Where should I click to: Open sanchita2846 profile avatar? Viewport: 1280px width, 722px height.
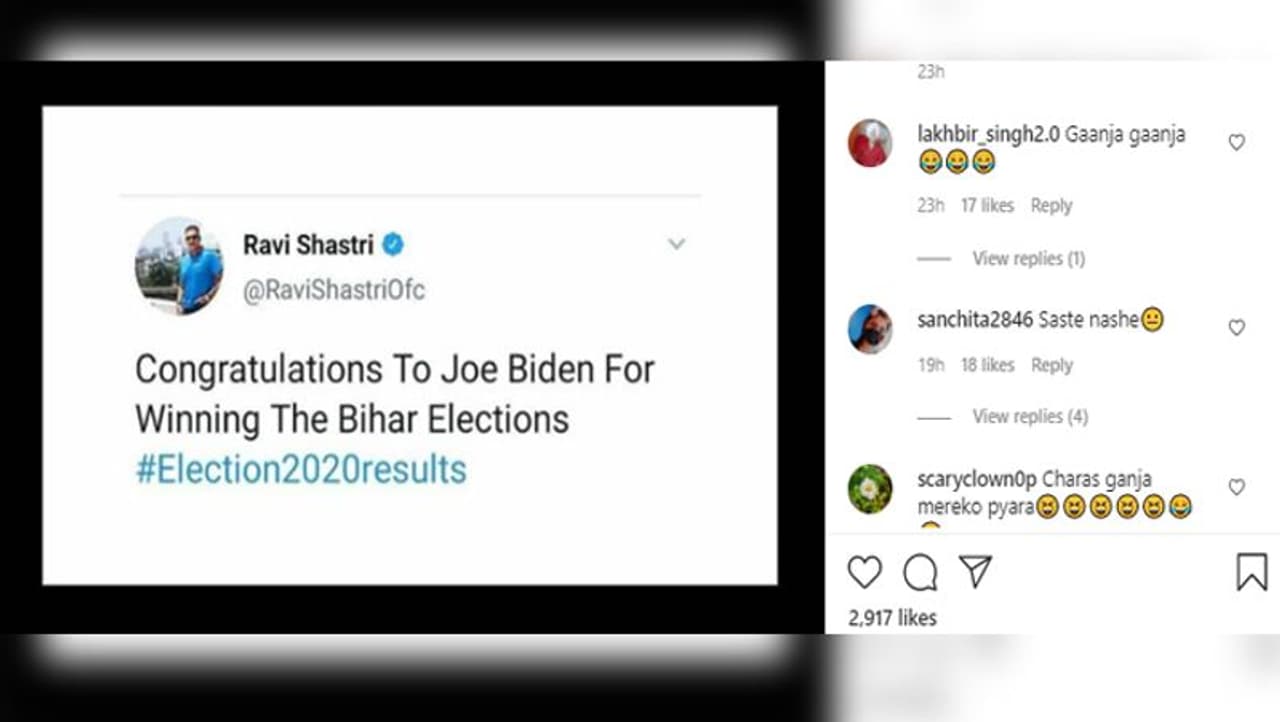870,329
